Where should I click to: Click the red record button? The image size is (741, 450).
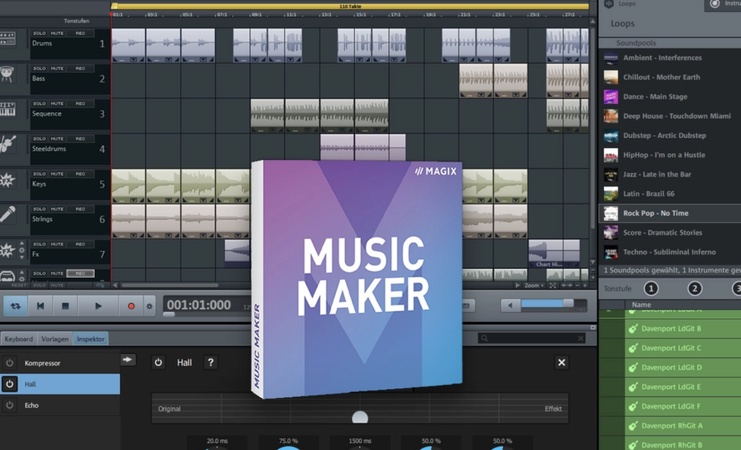click(x=131, y=306)
